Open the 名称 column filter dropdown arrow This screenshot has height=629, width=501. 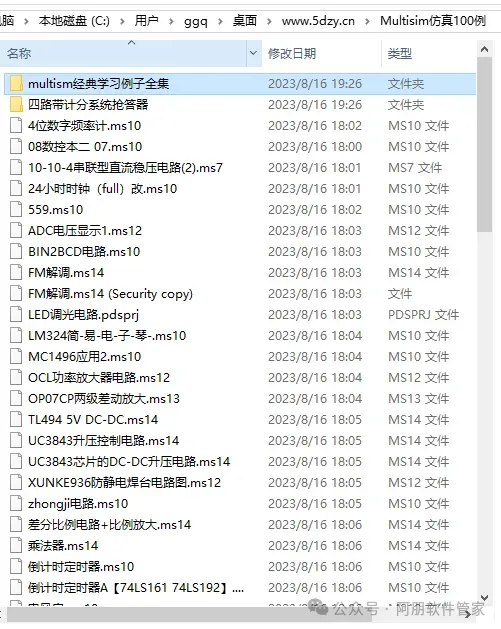[253, 53]
